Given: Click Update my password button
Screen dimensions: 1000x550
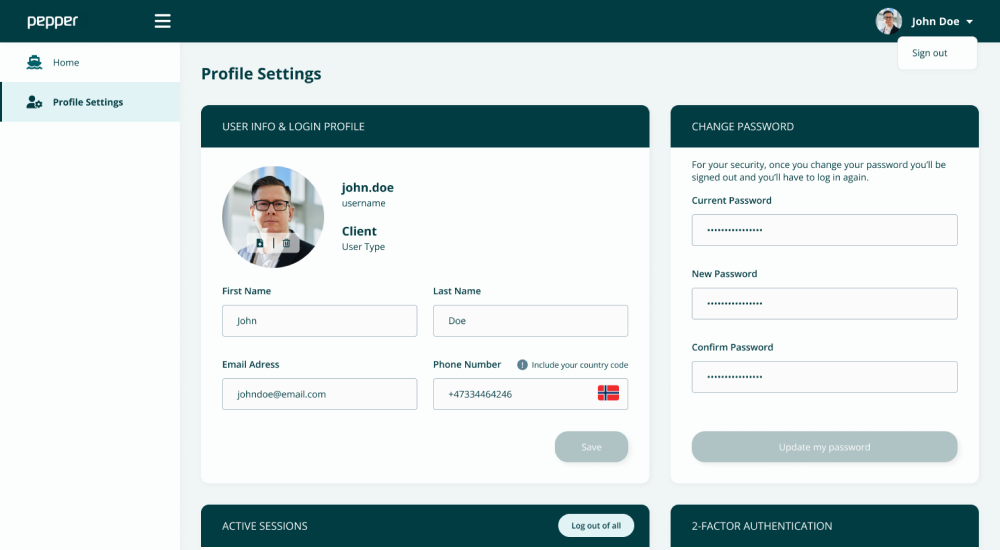Looking at the screenshot, I should click(825, 447).
